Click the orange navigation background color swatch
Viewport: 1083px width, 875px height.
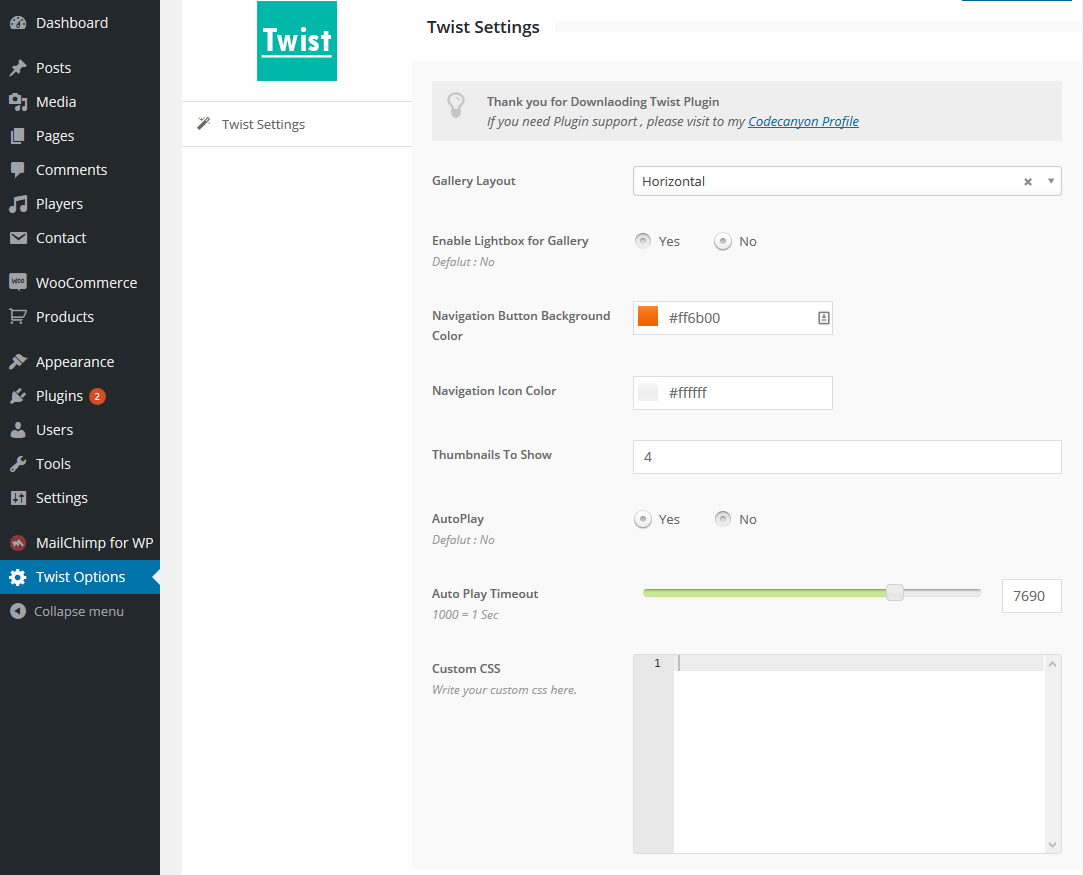tap(648, 317)
